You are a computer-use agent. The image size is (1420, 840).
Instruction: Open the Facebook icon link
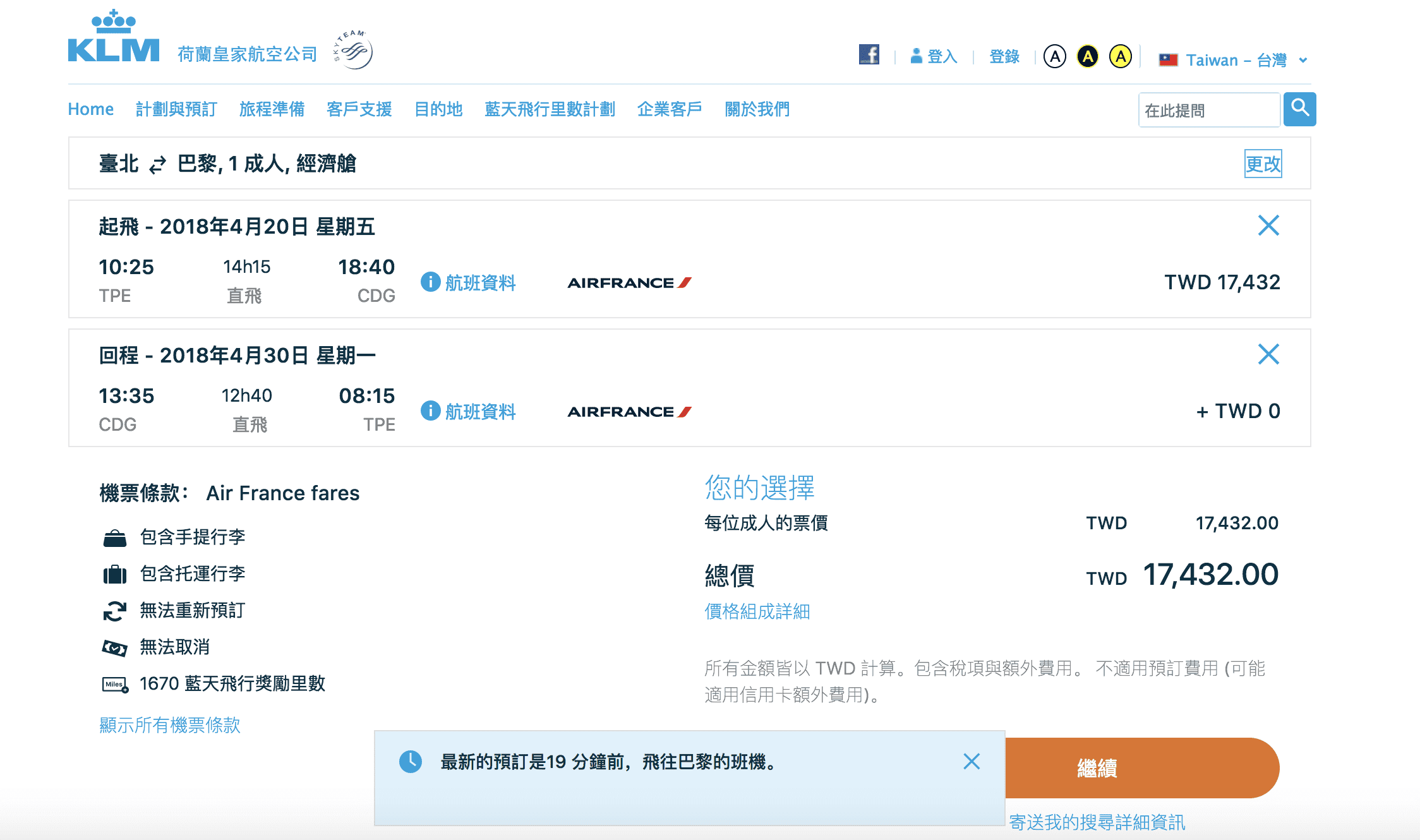(869, 55)
